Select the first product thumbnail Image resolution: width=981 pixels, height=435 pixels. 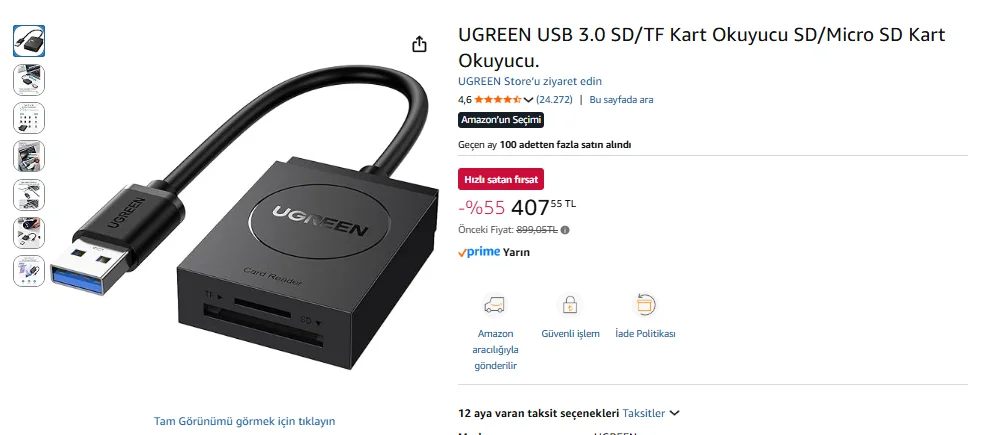29,41
